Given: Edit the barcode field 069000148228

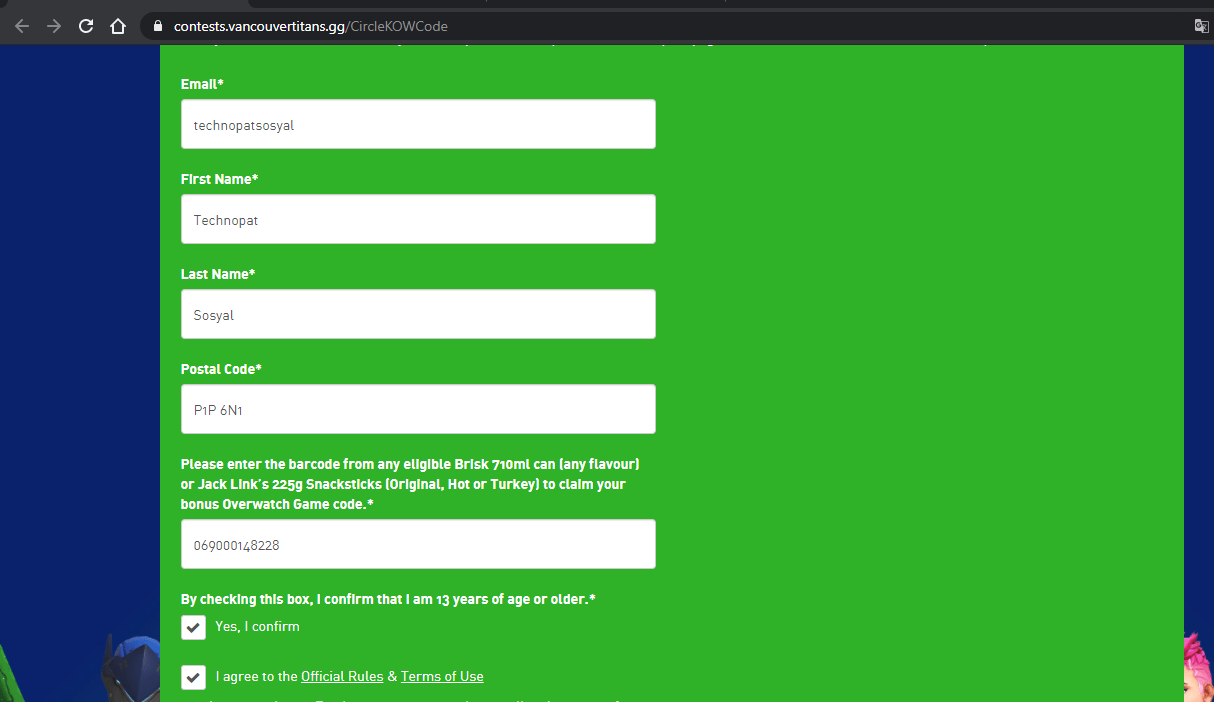Looking at the screenshot, I should tap(418, 544).
